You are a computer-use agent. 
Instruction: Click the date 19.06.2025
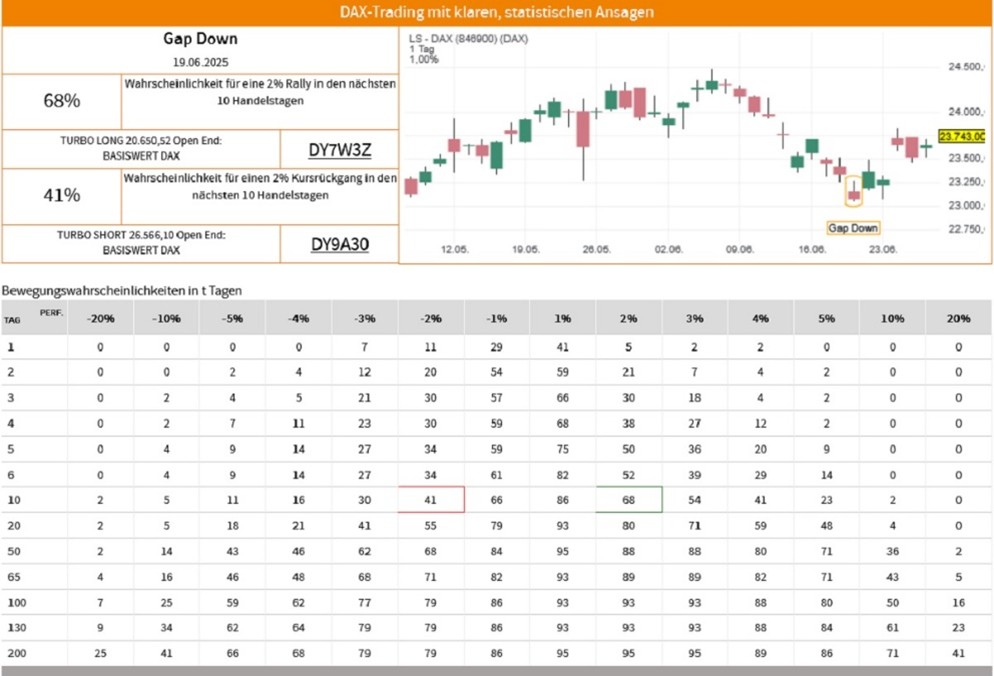click(200, 62)
